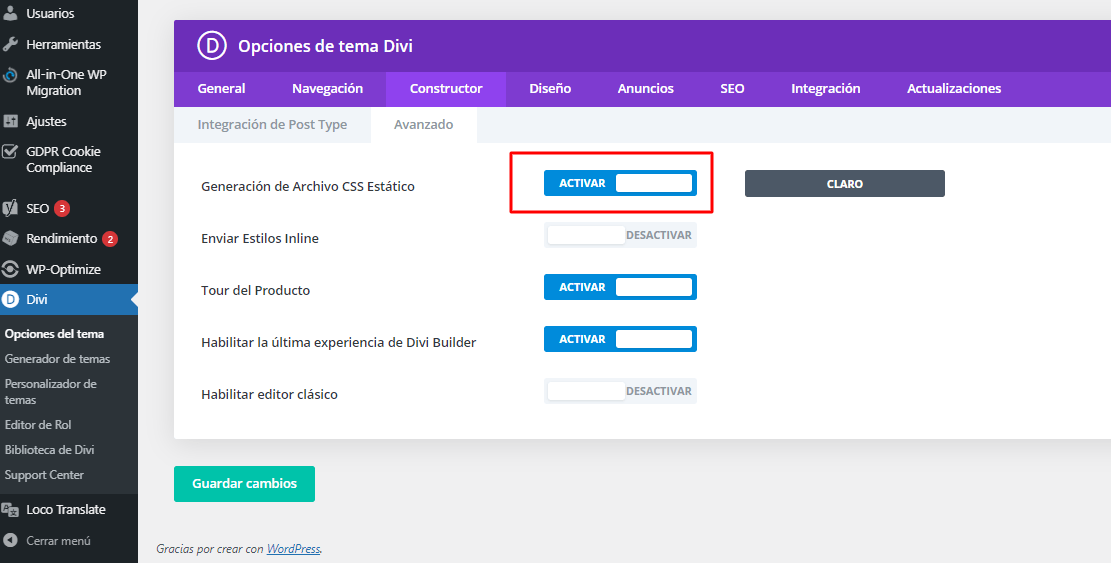This screenshot has width=1111, height=563.
Task: Toggle Habilitar editor clásico switch
Action: coord(620,391)
